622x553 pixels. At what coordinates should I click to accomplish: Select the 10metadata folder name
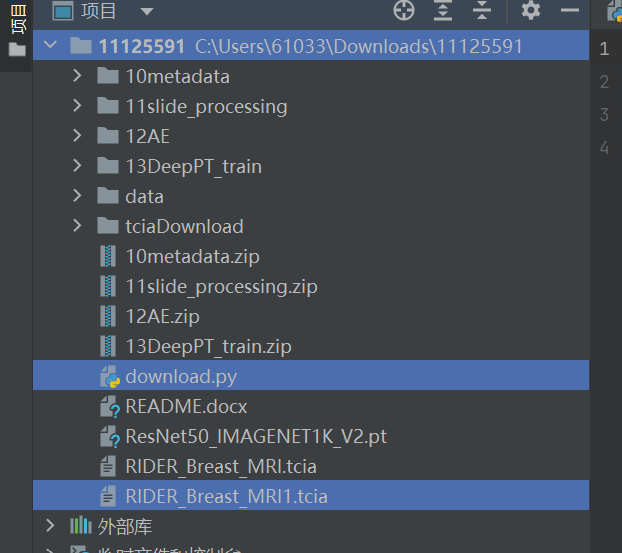click(177, 76)
